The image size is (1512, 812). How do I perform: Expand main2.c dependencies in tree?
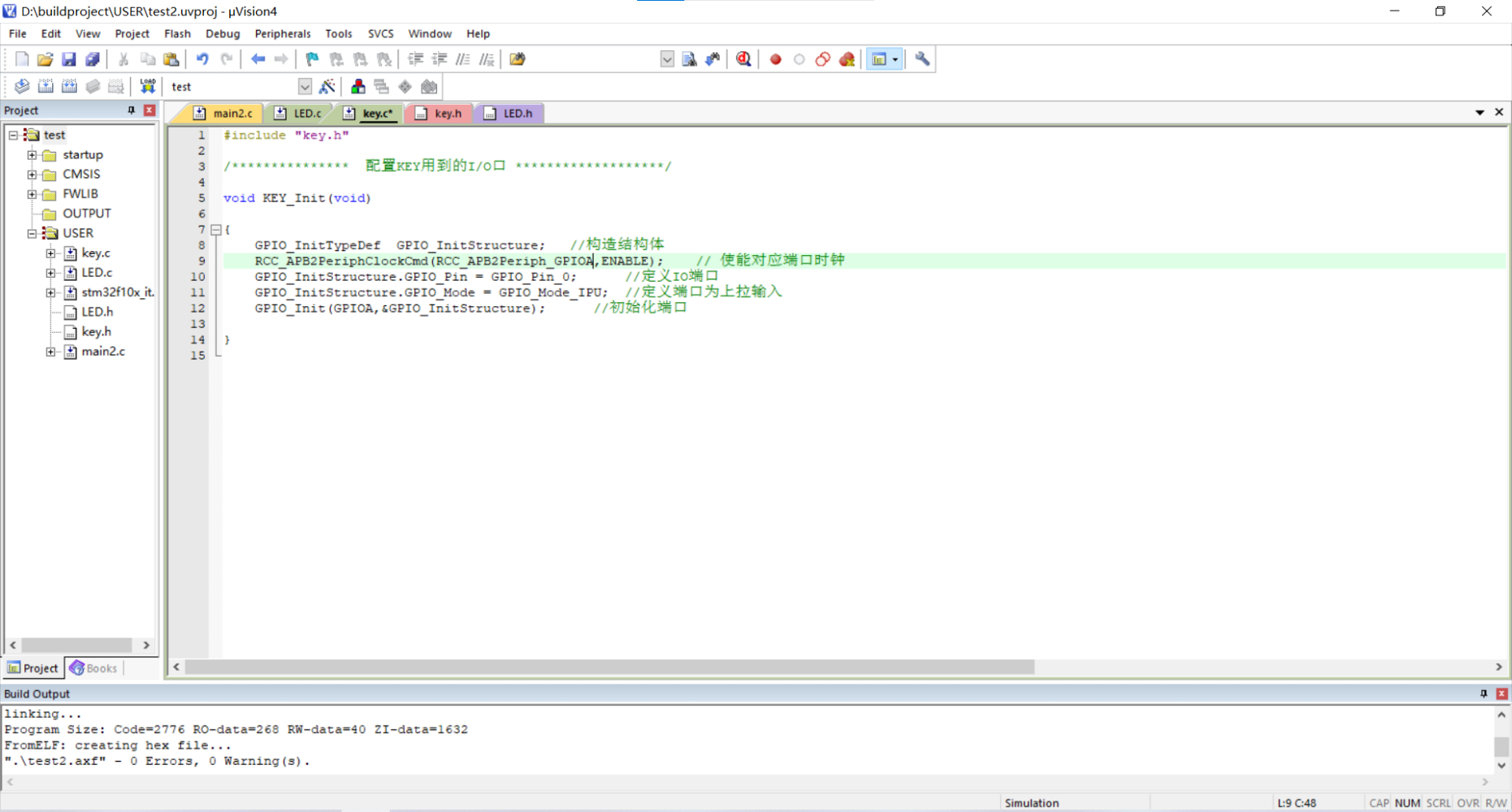tap(50, 352)
